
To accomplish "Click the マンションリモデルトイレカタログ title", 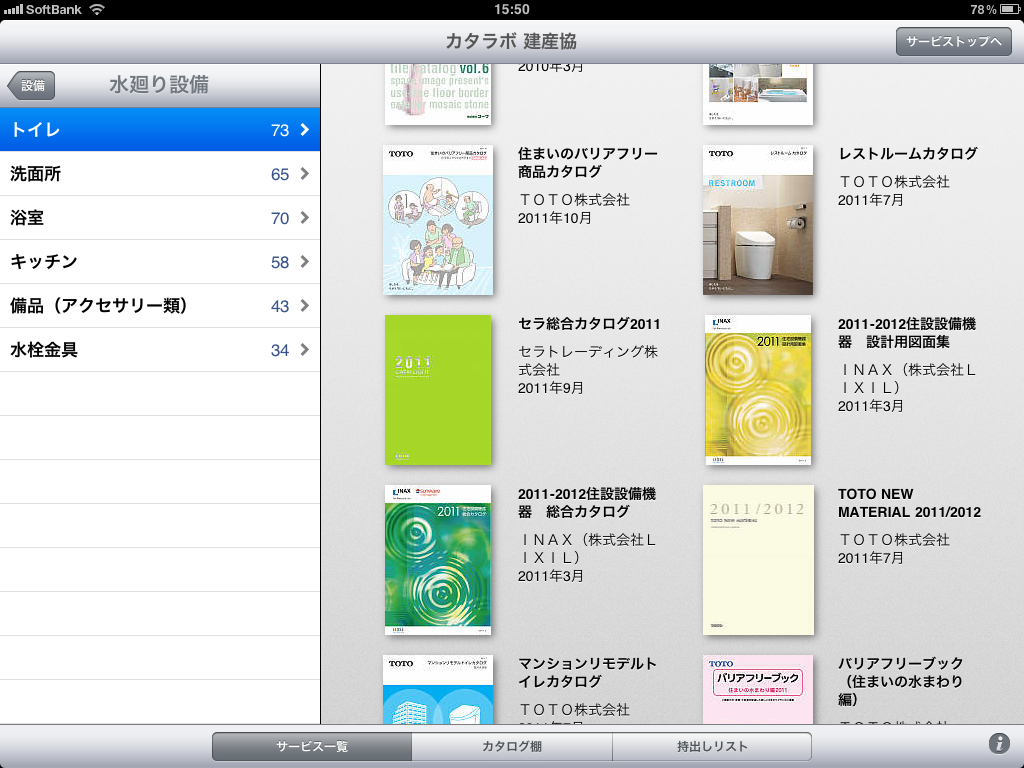I will tap(587, 673).
